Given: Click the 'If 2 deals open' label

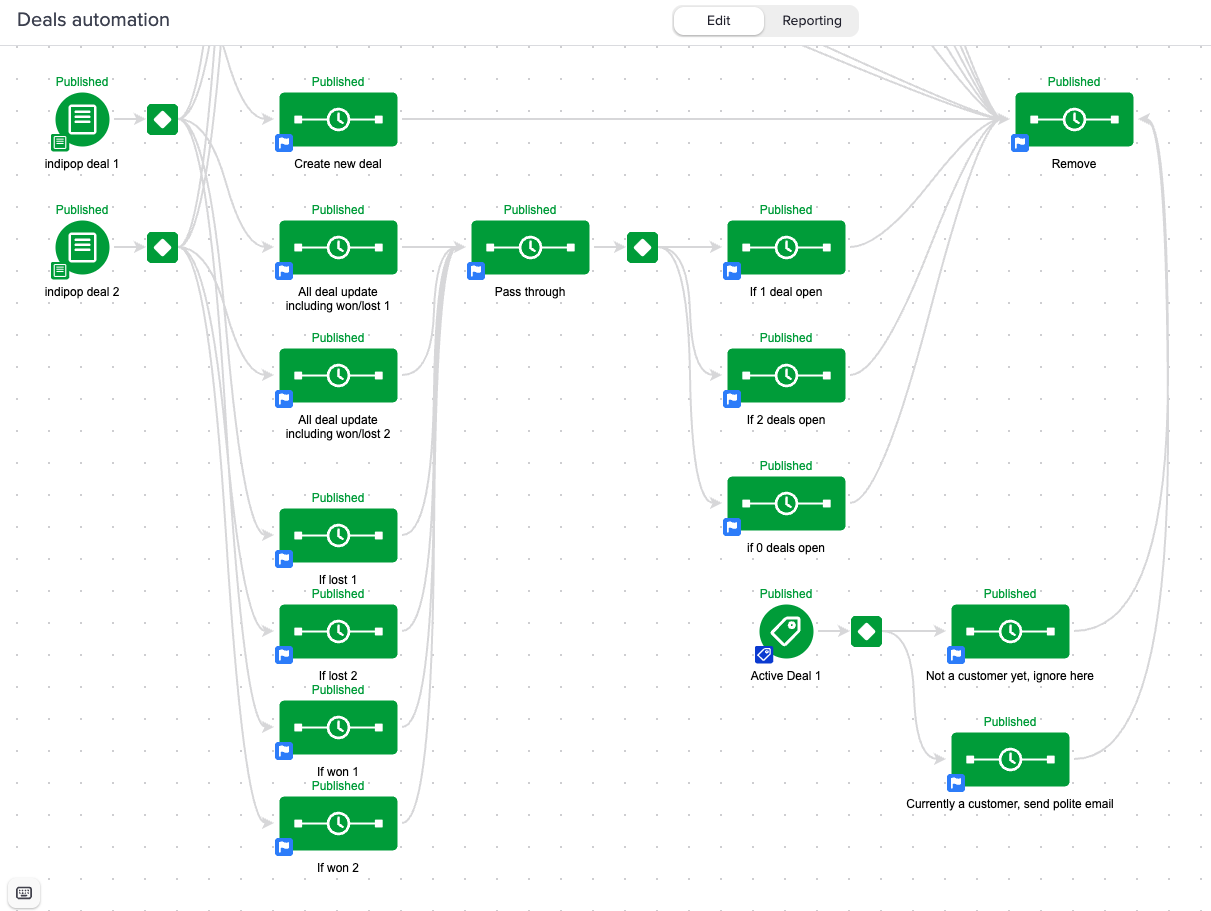Looking at the screenshot, I should tap(786, 420).
